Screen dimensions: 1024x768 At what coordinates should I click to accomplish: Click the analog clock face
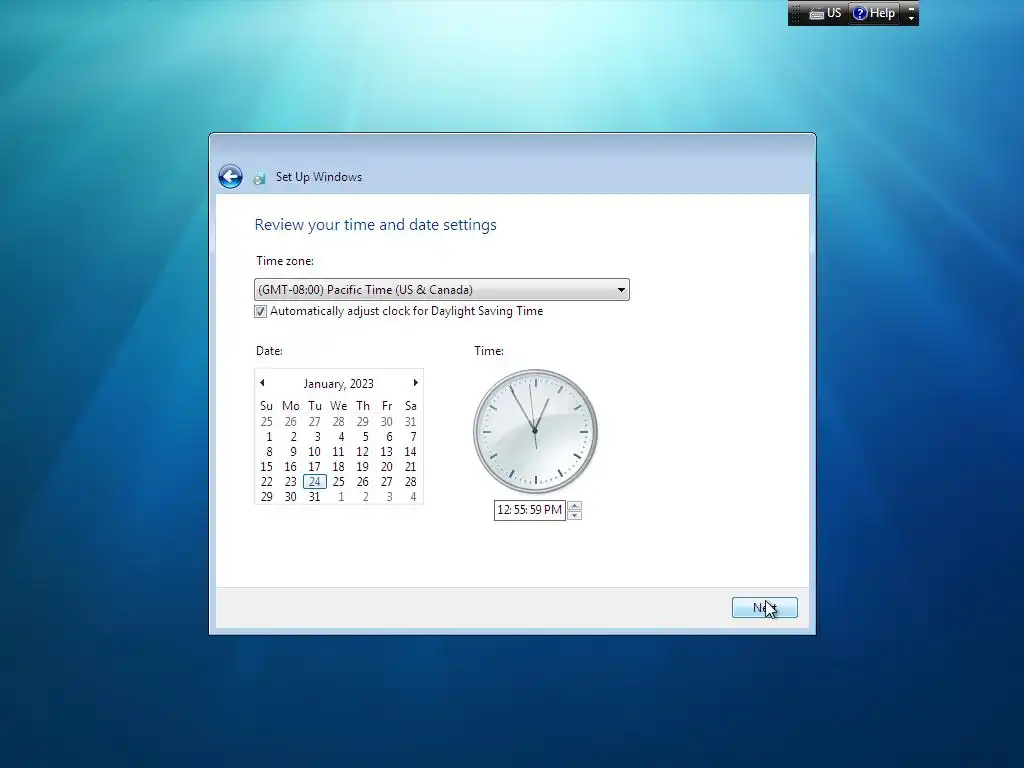536,431
